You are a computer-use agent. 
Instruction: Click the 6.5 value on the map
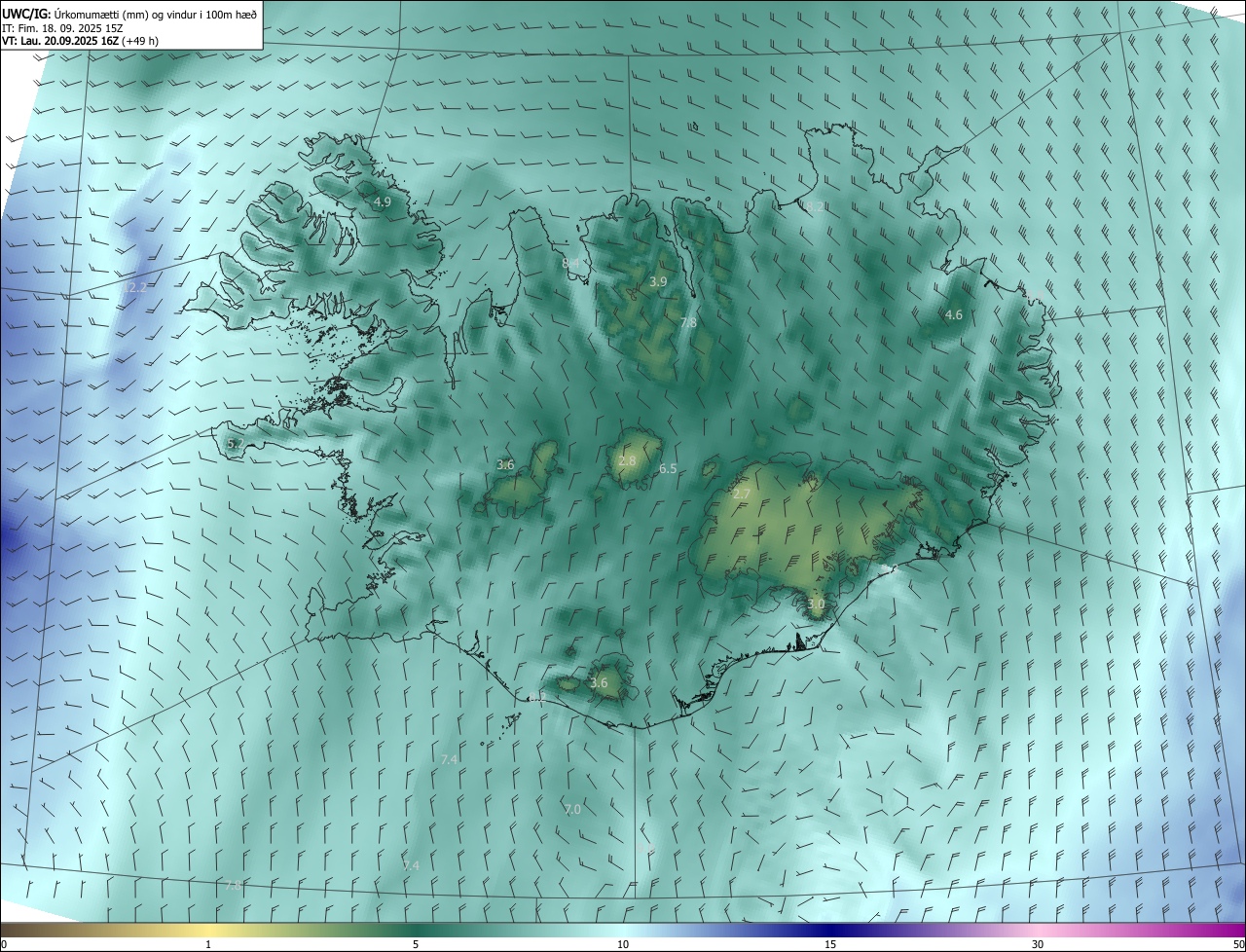pos(668,468)
